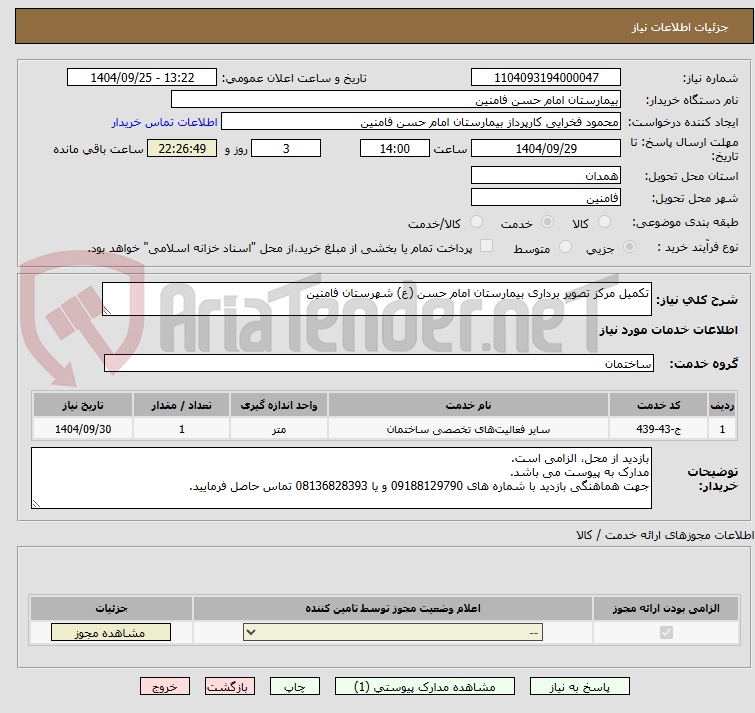Click the اطلاعات مجوزهای ارائه خدمت / کالا heading
The image size is (755, 713).
(x=664, y=535)
